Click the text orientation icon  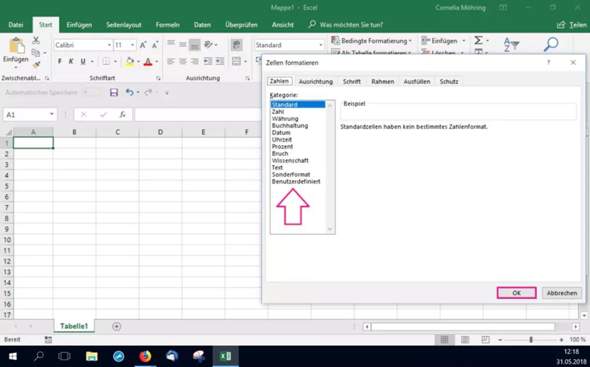[x=208, y=45]
